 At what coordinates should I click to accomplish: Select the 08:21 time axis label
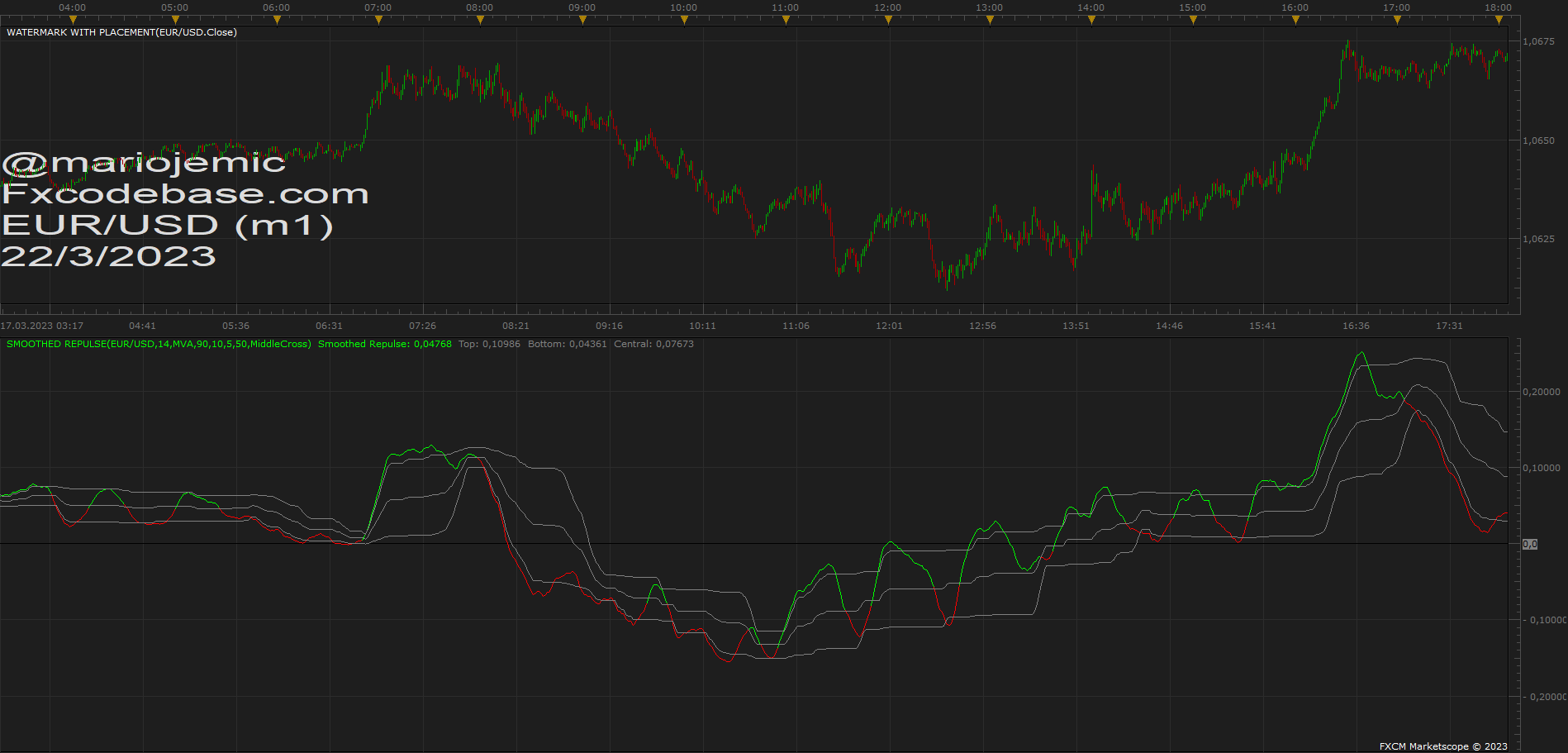[x=516, y=326]
